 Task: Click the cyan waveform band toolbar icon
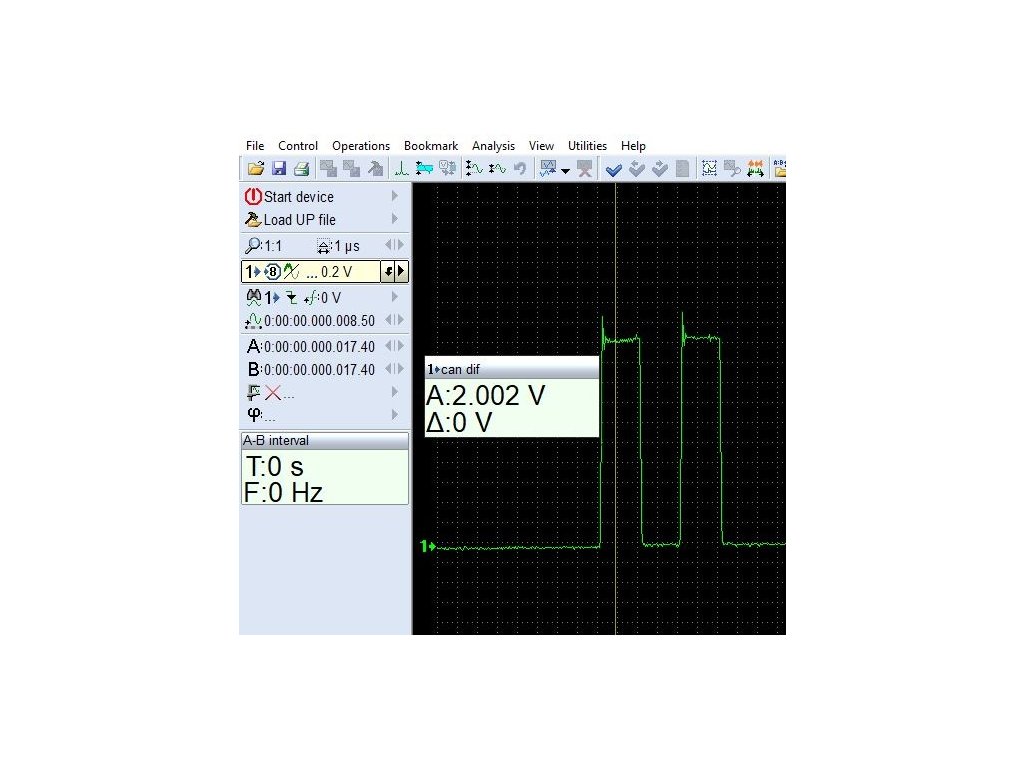tap(424, 168)
